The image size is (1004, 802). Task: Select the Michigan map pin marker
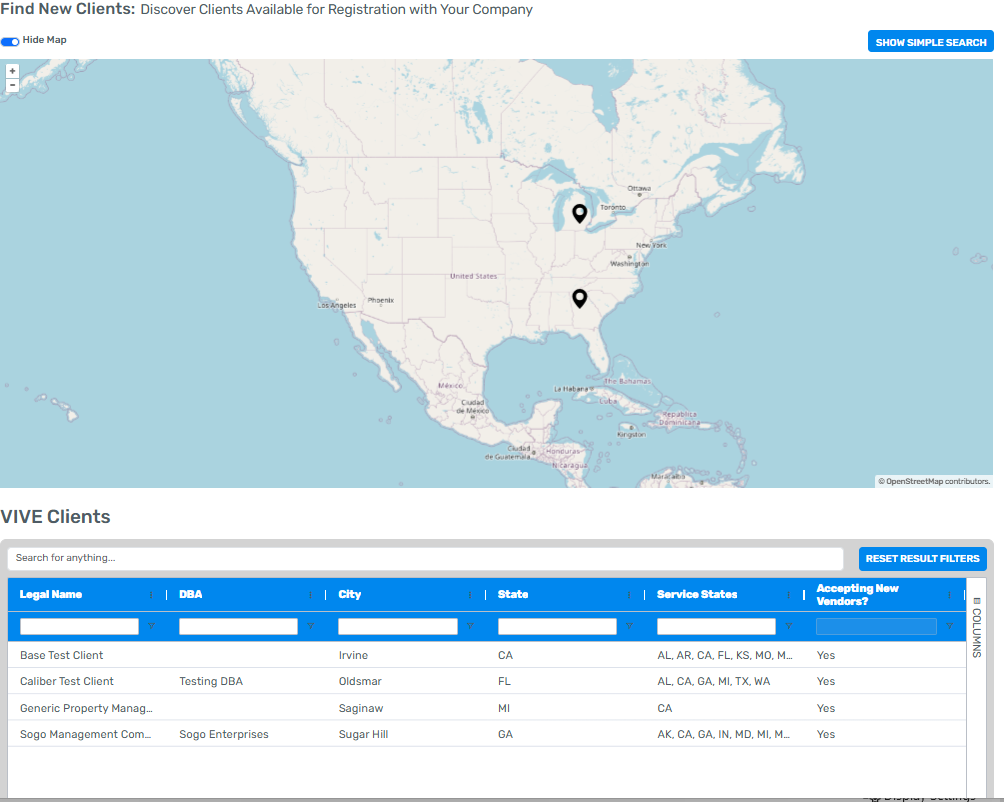point(579,214)
